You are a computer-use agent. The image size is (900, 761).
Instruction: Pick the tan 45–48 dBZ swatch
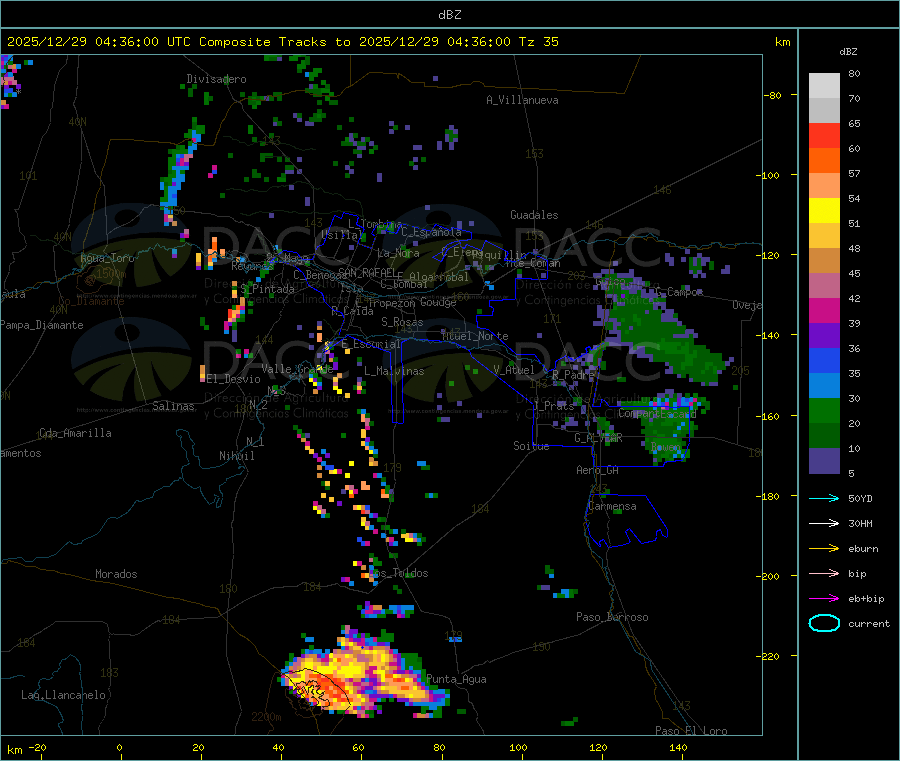click(824, 261)
